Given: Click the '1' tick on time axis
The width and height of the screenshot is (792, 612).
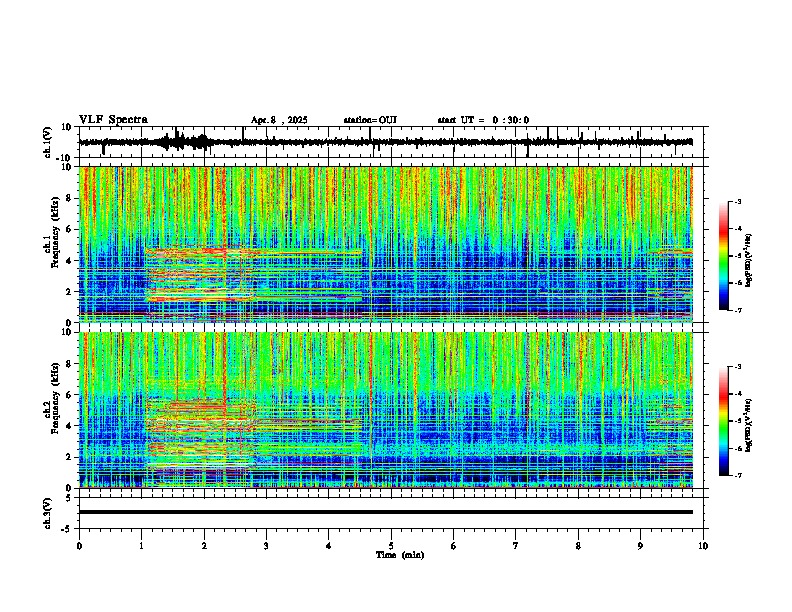Looking at the screenshot, I should tap(141, 546).
